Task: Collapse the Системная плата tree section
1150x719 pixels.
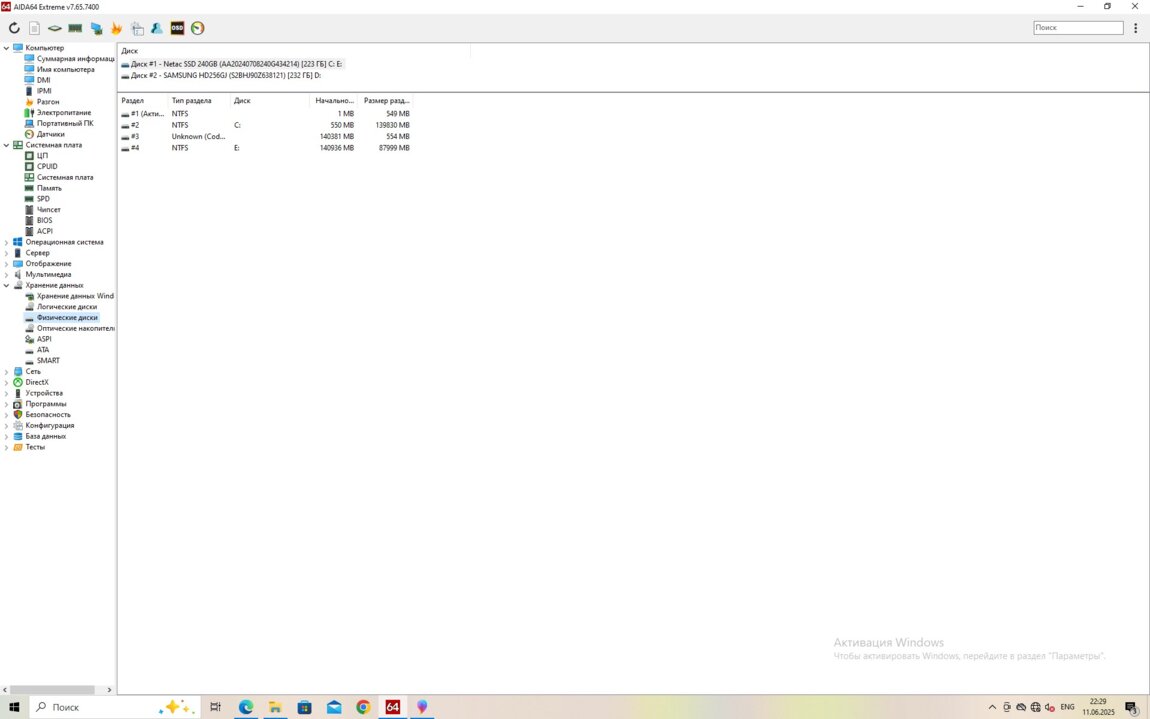Action: coord(6,145)
